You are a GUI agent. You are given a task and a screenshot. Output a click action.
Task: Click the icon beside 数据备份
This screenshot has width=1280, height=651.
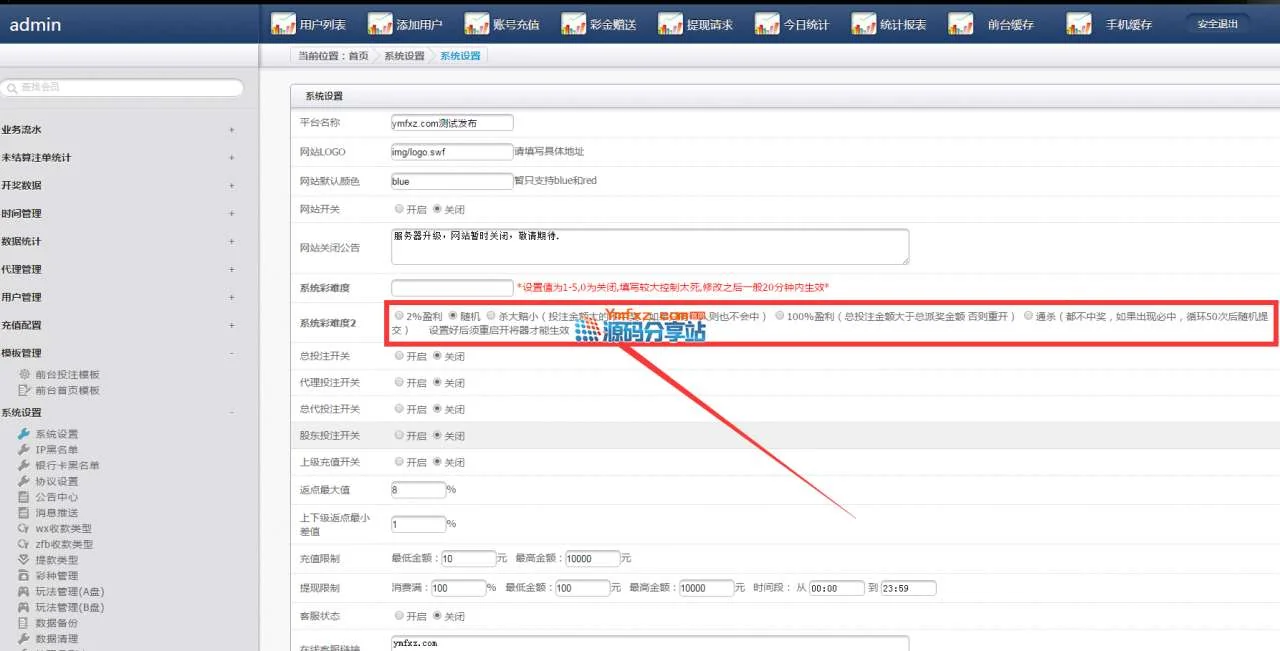point(24,623)
